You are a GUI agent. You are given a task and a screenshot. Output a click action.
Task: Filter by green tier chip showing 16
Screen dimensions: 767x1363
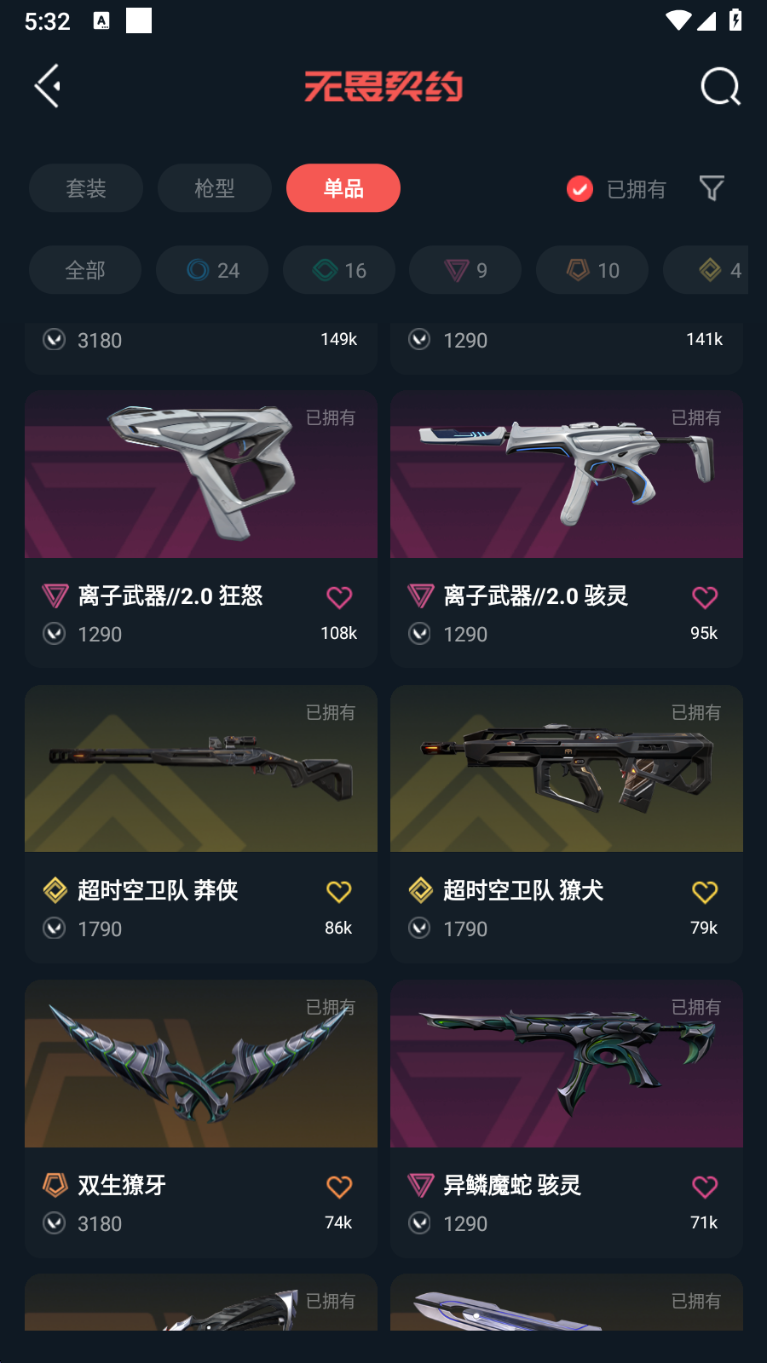(339, 270)
